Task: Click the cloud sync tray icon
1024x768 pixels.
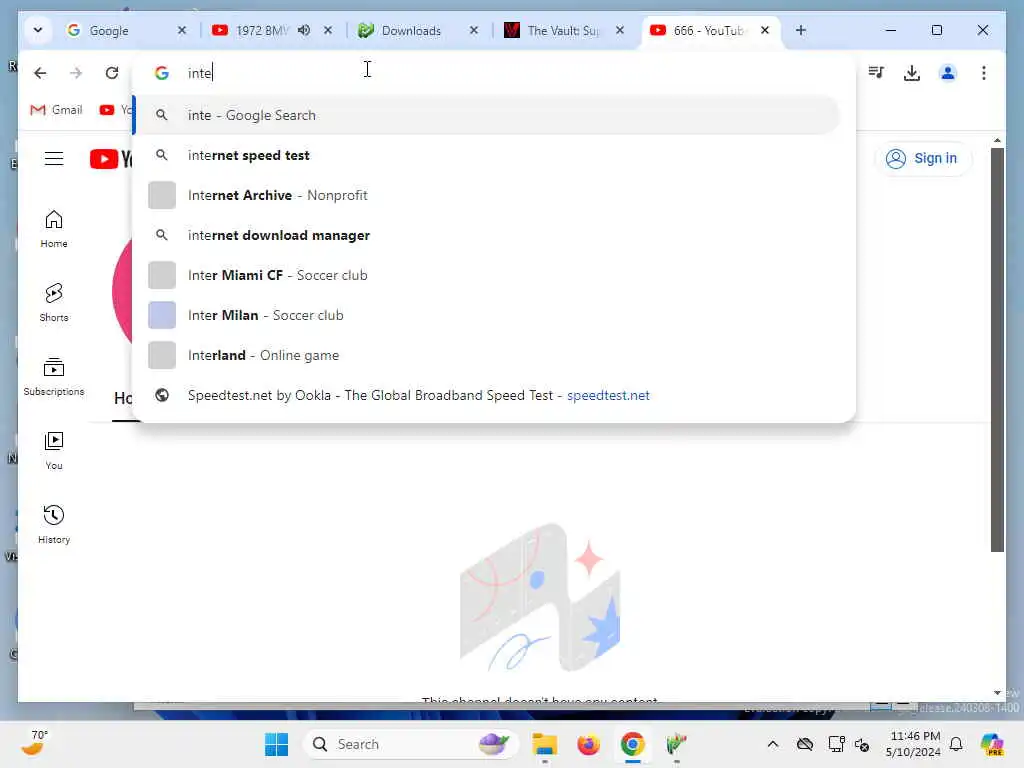Action: point(805,744)
